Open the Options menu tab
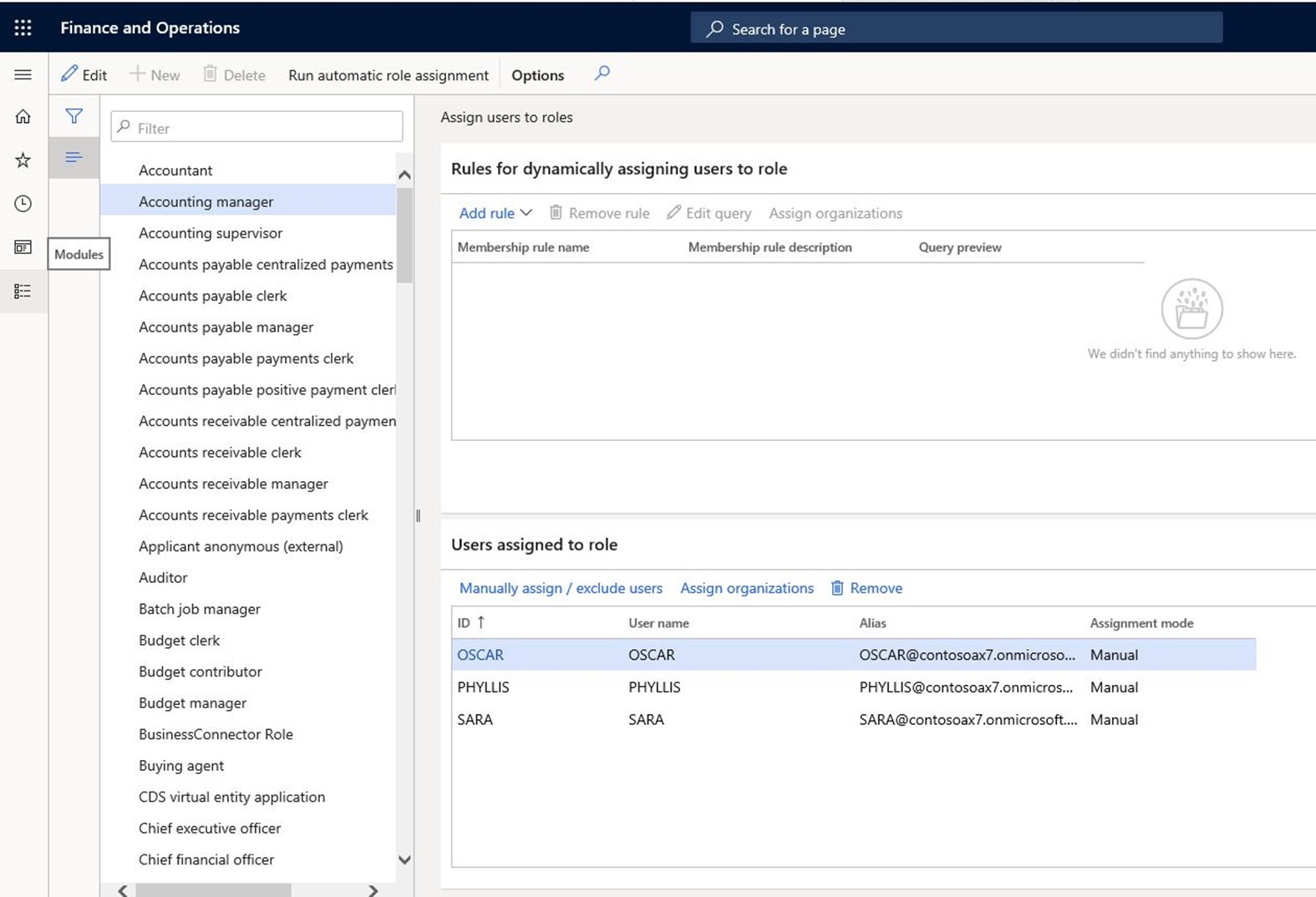This screenshot has height=897, width=1316. pos(537,75)
